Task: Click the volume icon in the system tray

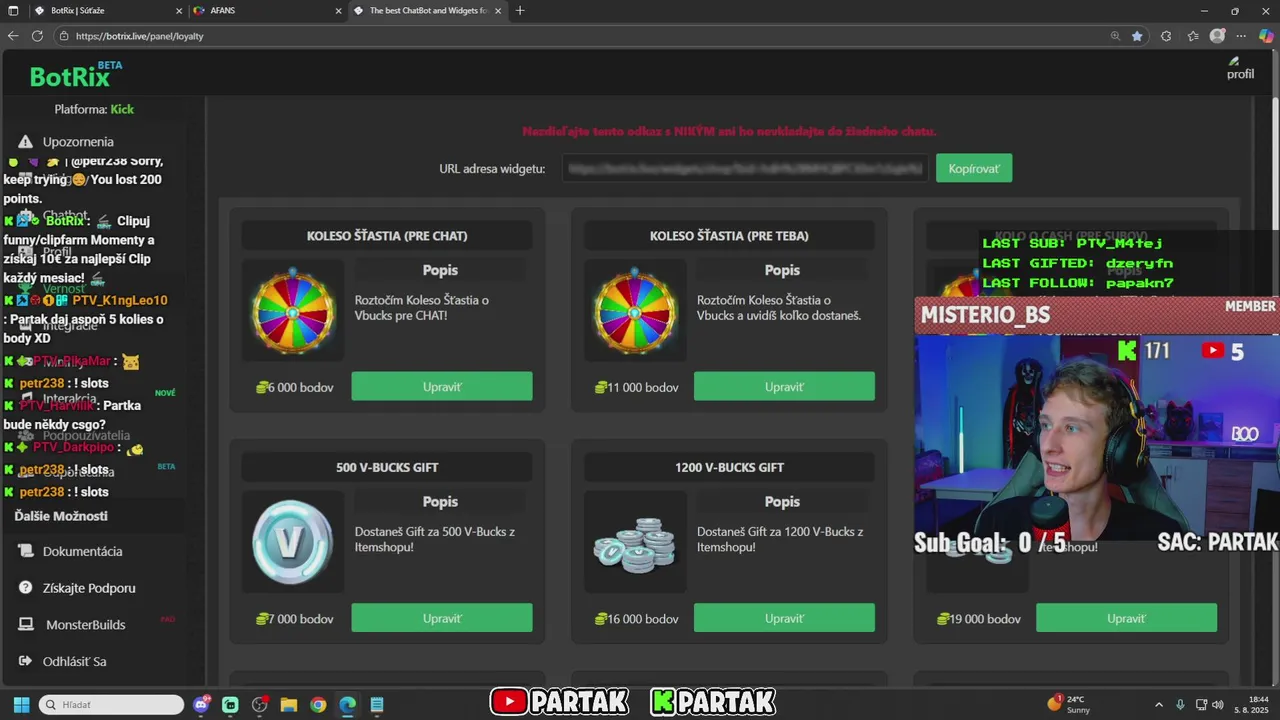Action: [x=1218, y=704]
